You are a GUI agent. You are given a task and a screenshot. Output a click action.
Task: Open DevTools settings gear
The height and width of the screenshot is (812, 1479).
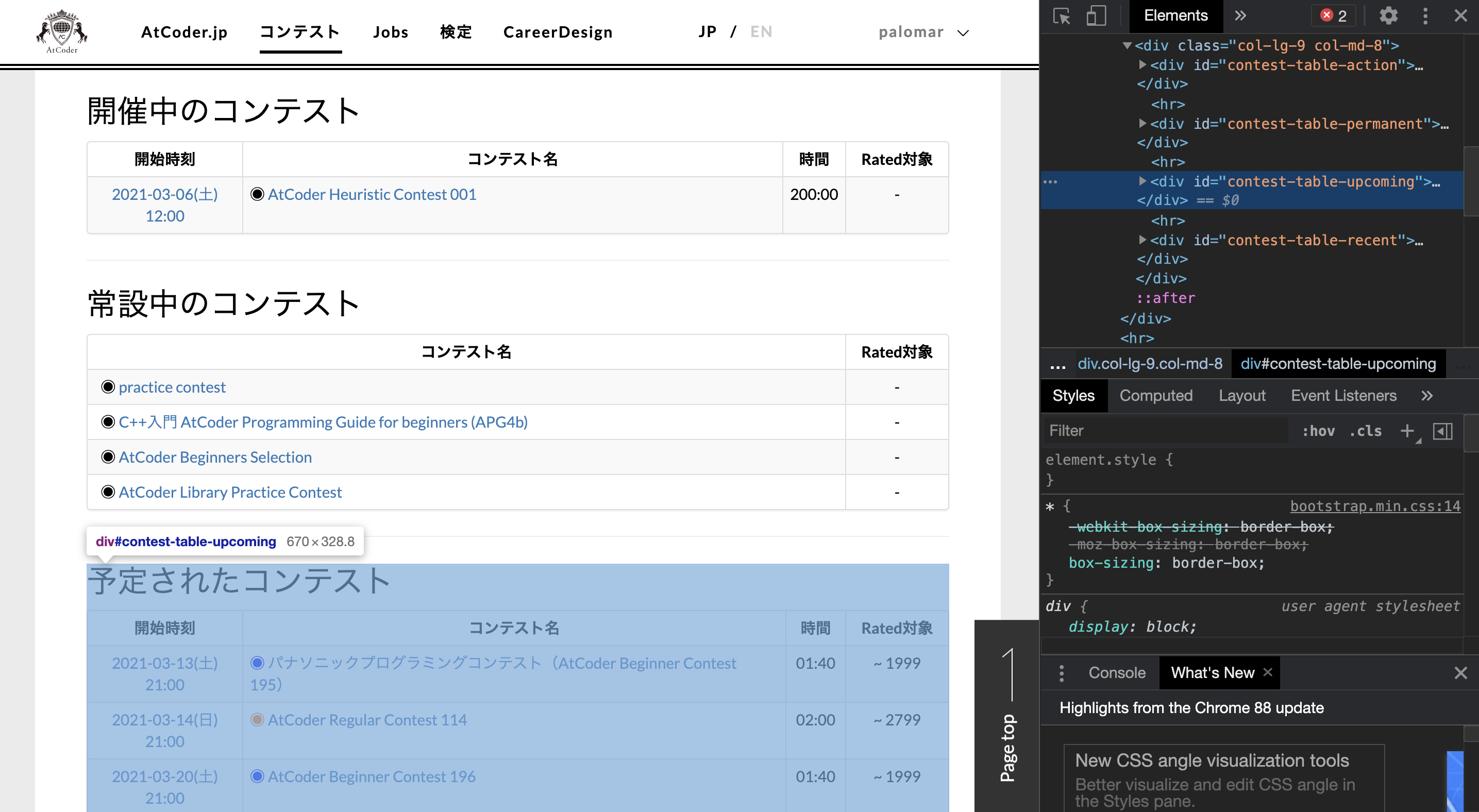[x=1388, y=15]
